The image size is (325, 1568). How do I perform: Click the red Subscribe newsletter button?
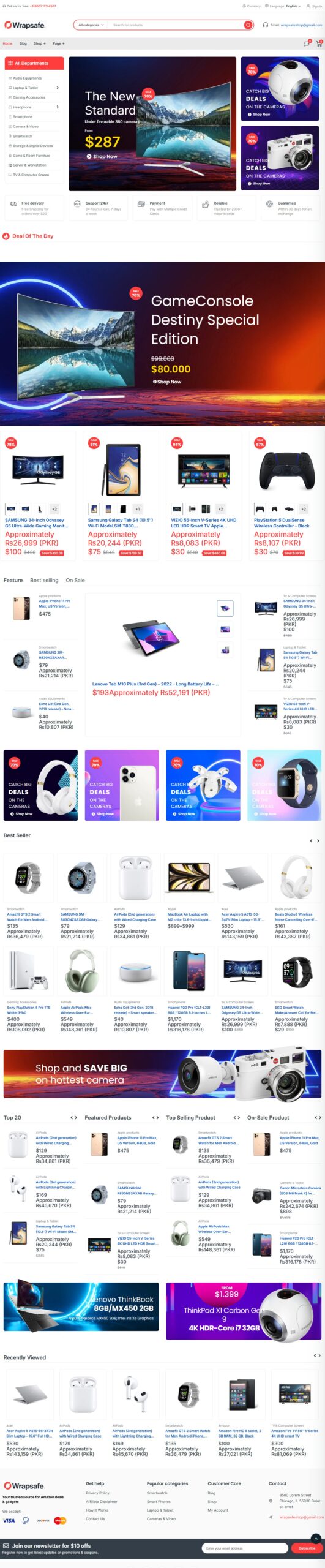click(307, 1548)
